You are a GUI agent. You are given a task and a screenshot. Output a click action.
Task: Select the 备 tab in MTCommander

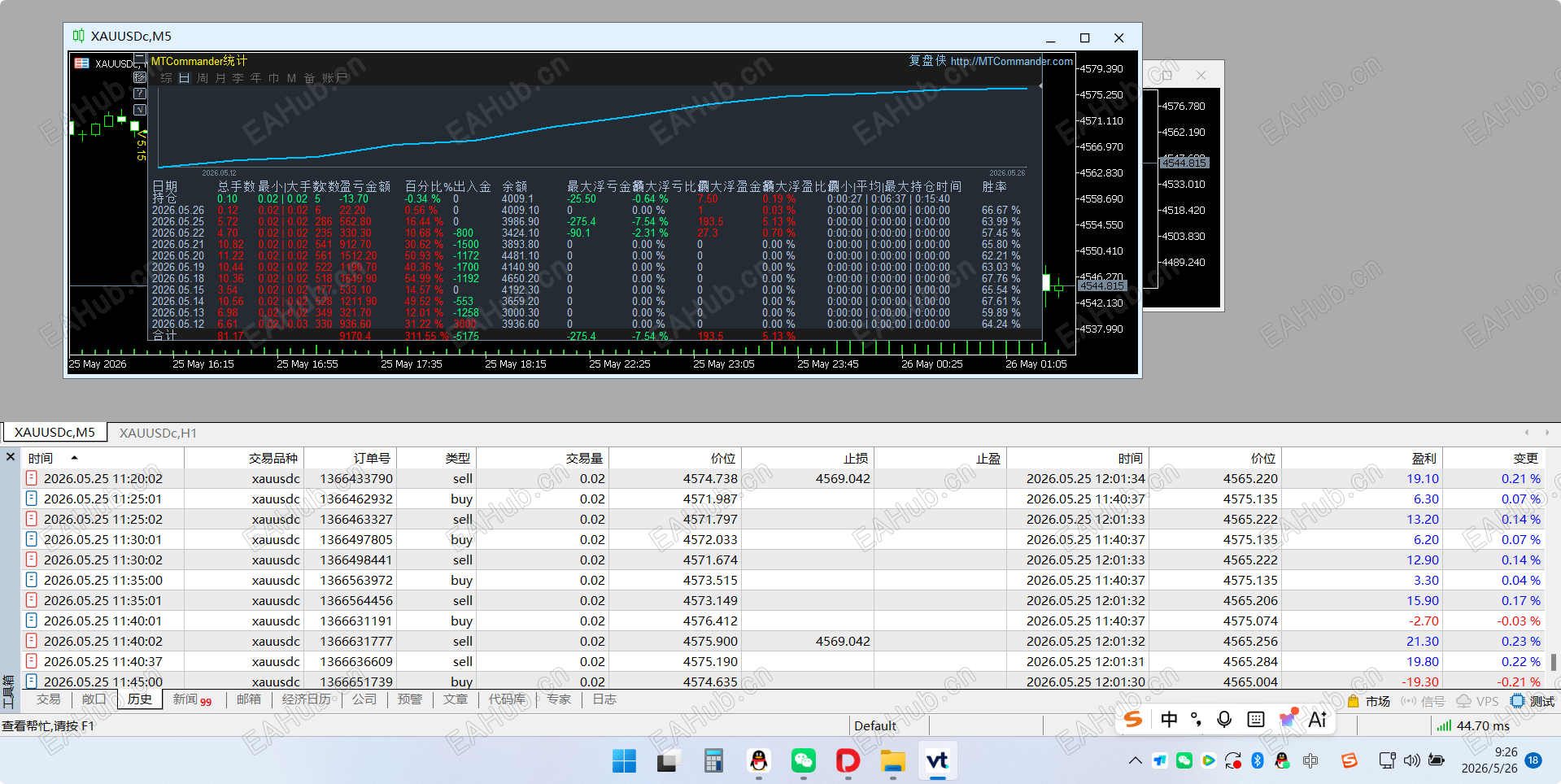[x=310, y=78]
